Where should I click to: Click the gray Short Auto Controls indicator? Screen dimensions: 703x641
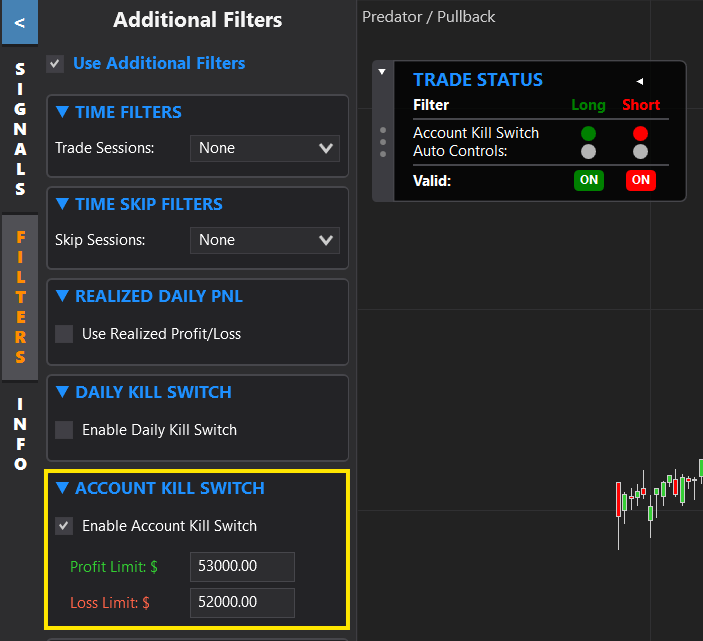640,152
